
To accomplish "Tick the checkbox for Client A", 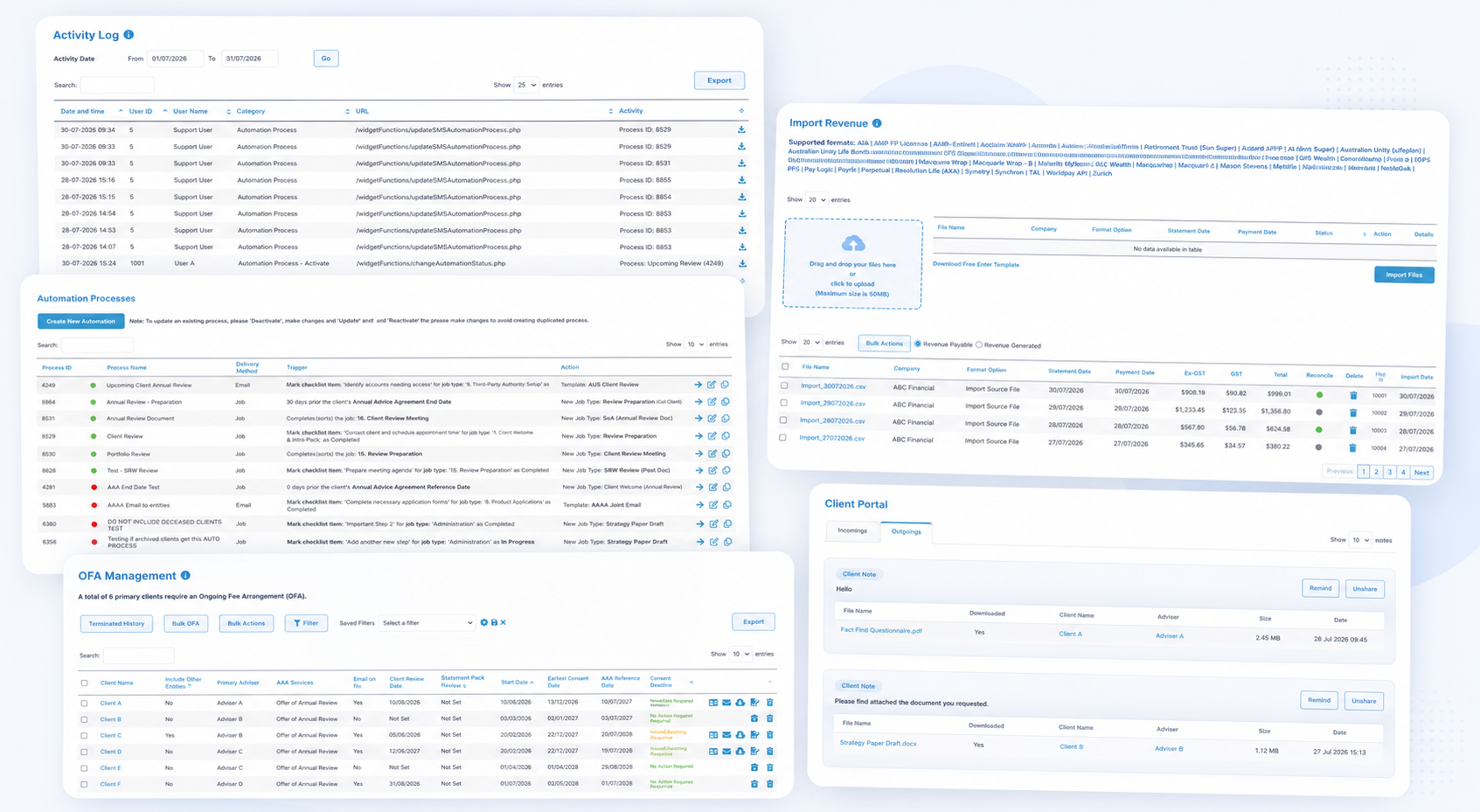I will click(x=84, y=703).
